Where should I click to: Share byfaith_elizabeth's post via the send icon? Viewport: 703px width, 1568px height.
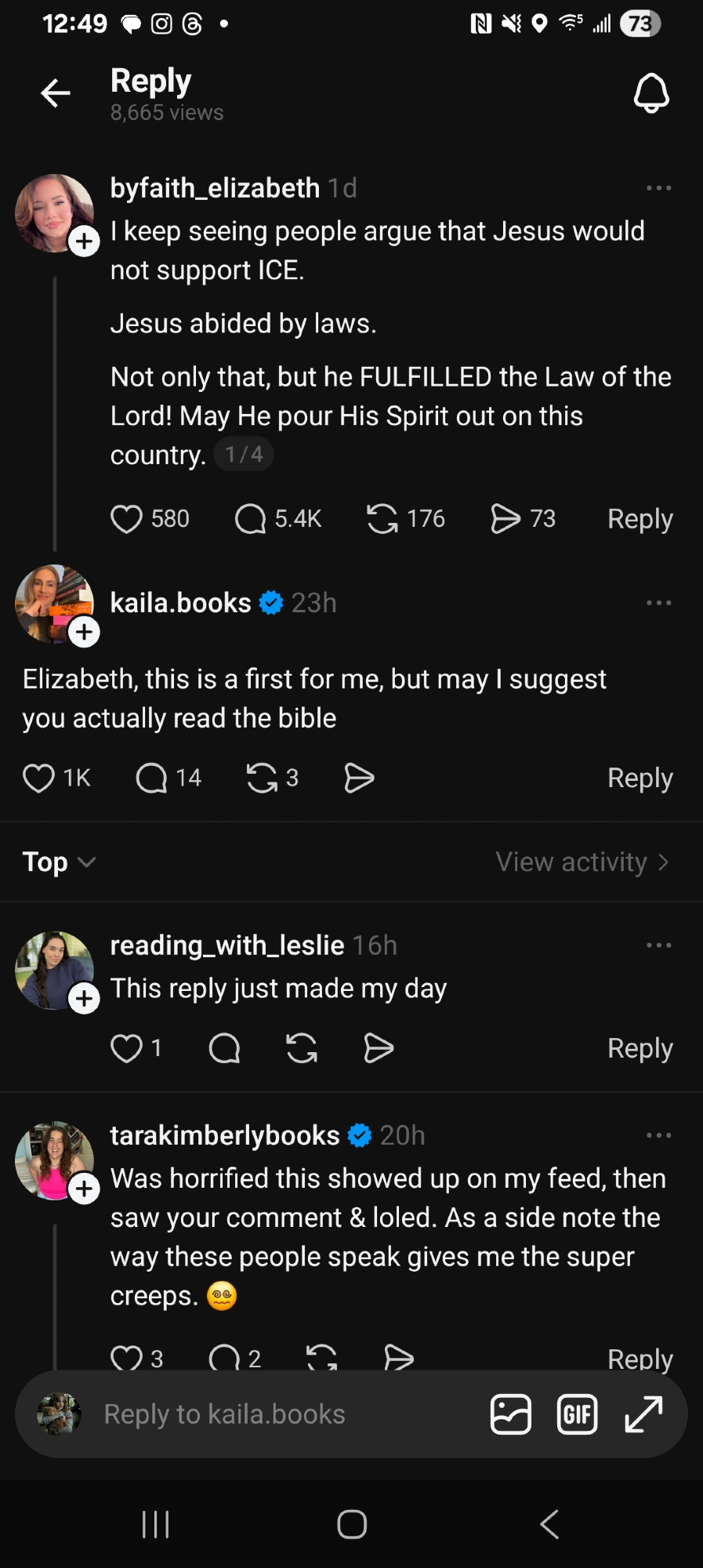(506, 519)
